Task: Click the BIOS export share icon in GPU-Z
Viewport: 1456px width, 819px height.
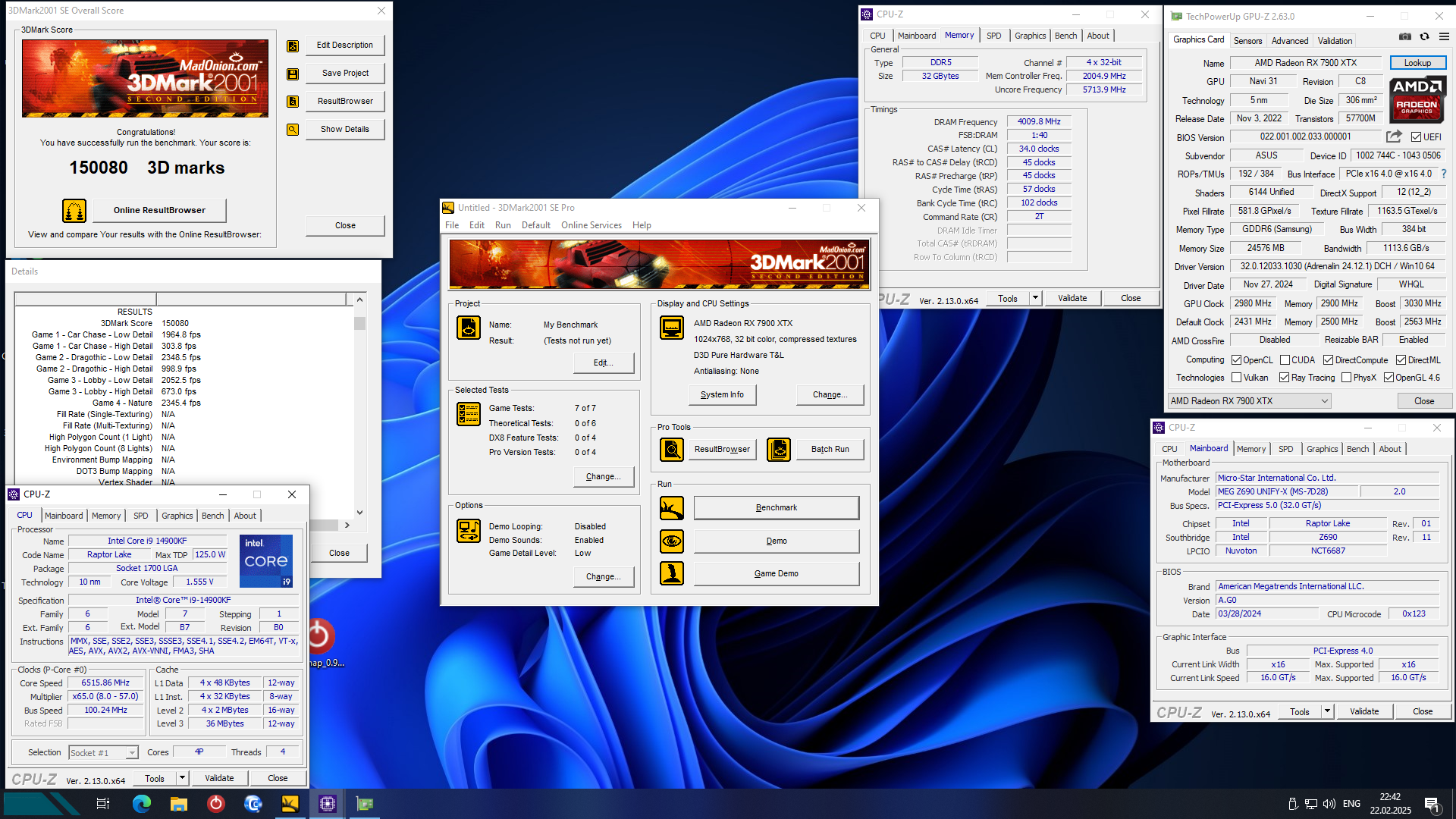Action: click(1394, 136)
